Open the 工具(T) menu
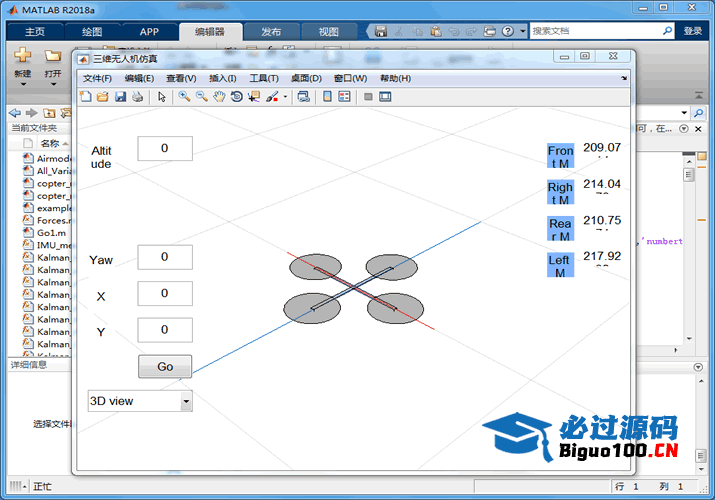Screen dimensions: 715x500 263,78
